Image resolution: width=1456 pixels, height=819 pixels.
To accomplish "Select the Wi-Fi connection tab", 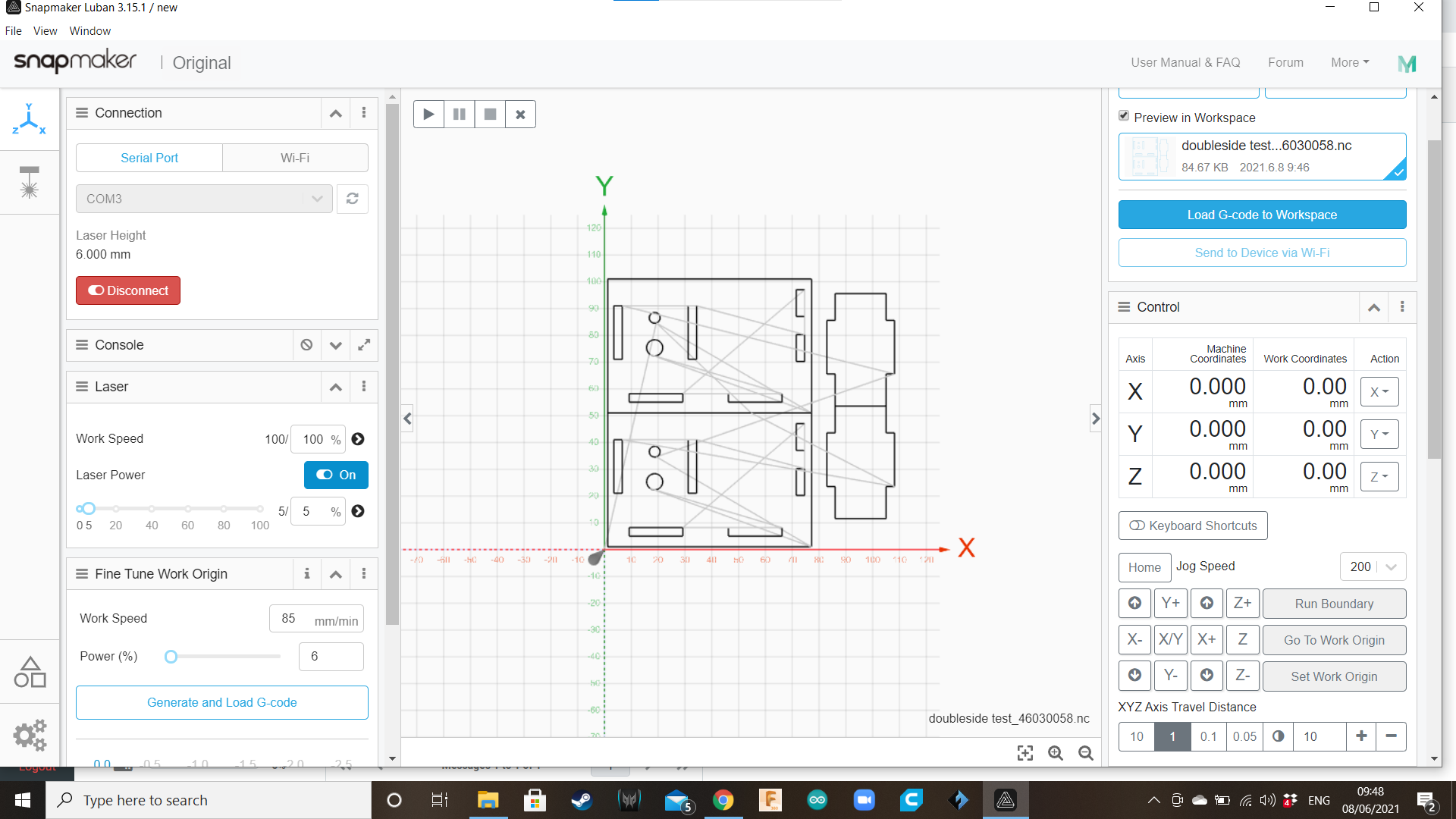I will click(x=294, y=157).
